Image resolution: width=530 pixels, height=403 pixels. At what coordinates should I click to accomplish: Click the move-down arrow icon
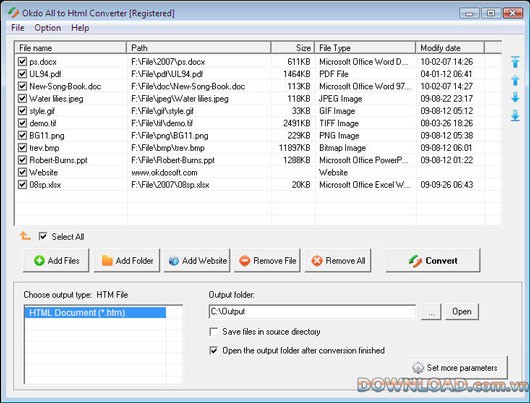pyautogui.click(x=515, y=98)
